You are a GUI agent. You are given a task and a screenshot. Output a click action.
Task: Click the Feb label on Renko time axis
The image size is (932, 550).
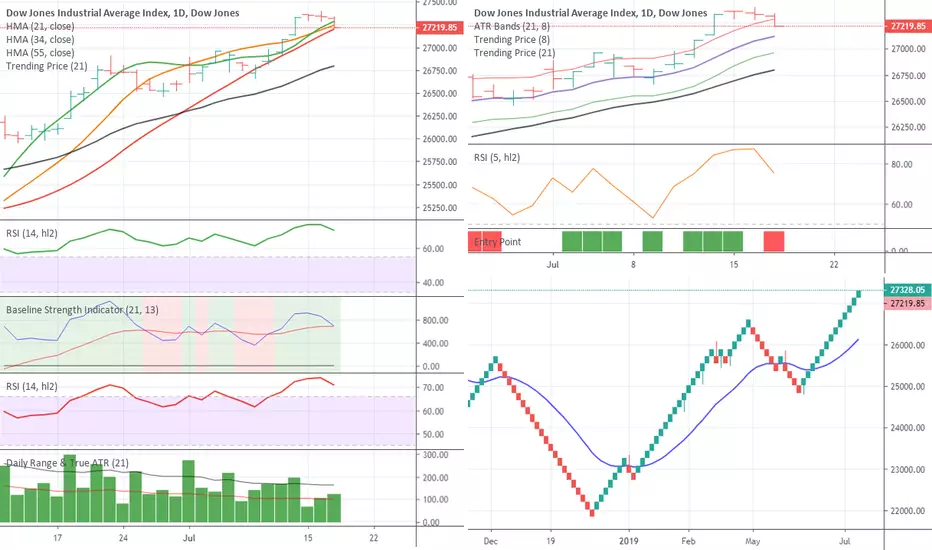point(688,541)
